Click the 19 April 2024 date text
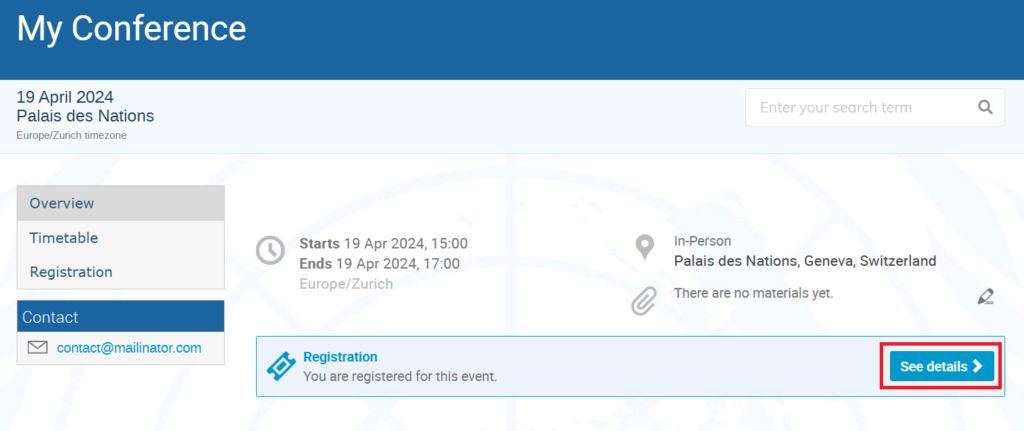The image size is (1024, 431). (x=65, y=97)
